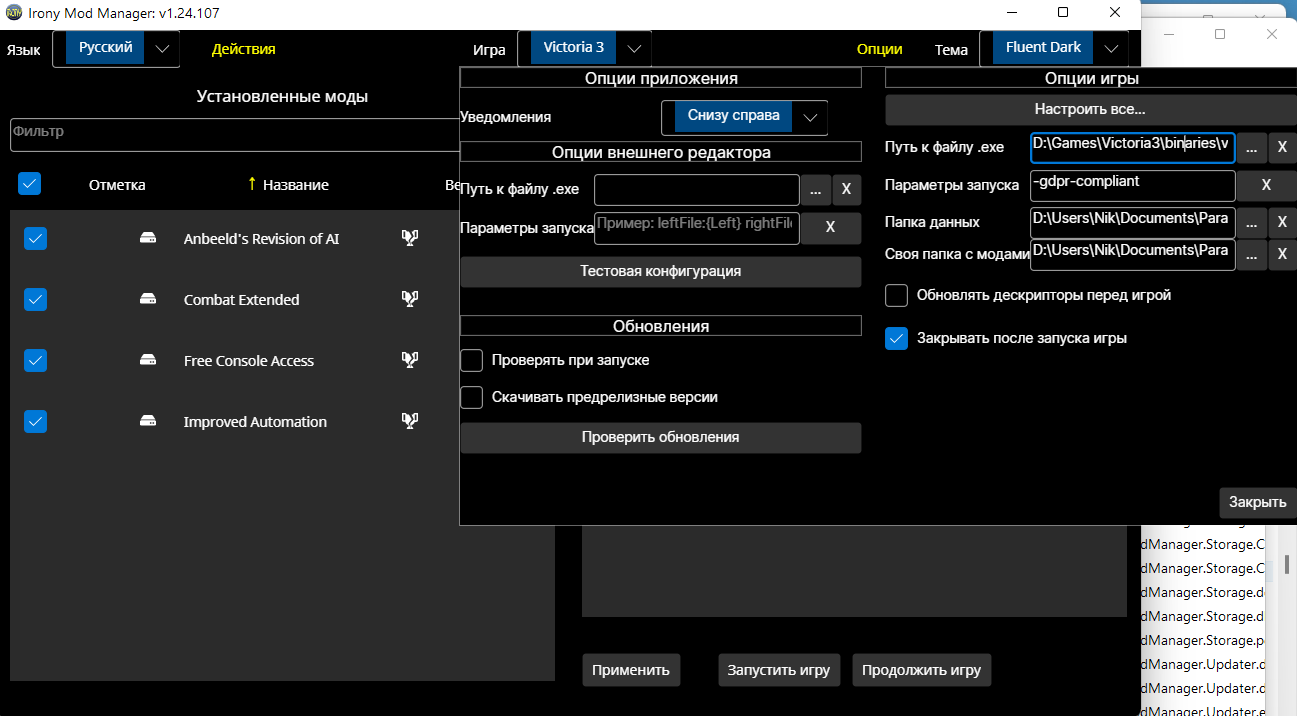Enable Обновлять дескрипторы перед игрой checkbox
This screenshot has width=1297, height=716.
click(x=897, y=295)
